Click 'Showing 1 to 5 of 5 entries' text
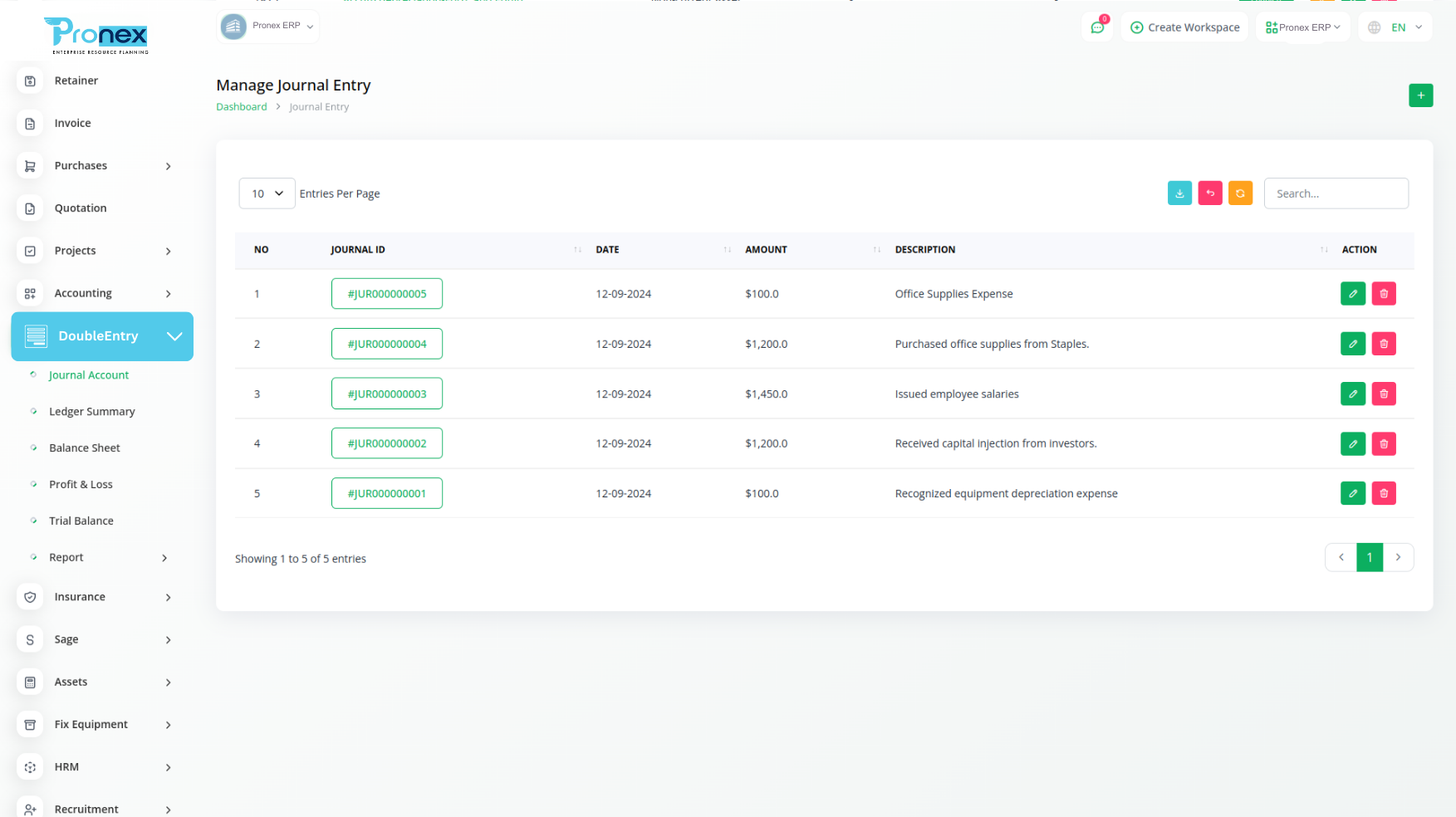This screenshot has width=1456, height=817. point(301,559)
